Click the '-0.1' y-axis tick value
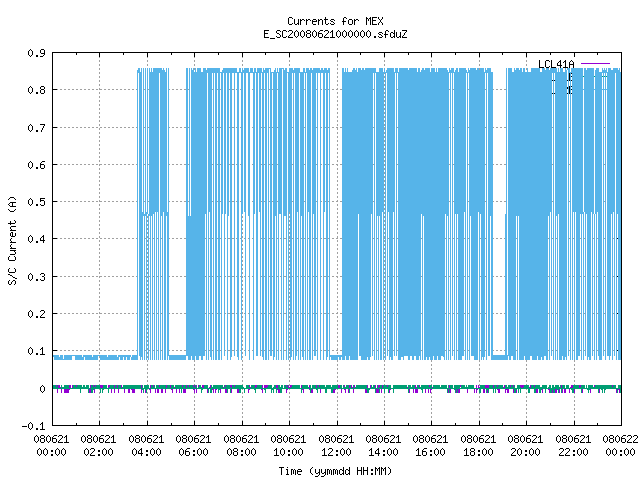640x480 pixels. pos(33,426)
